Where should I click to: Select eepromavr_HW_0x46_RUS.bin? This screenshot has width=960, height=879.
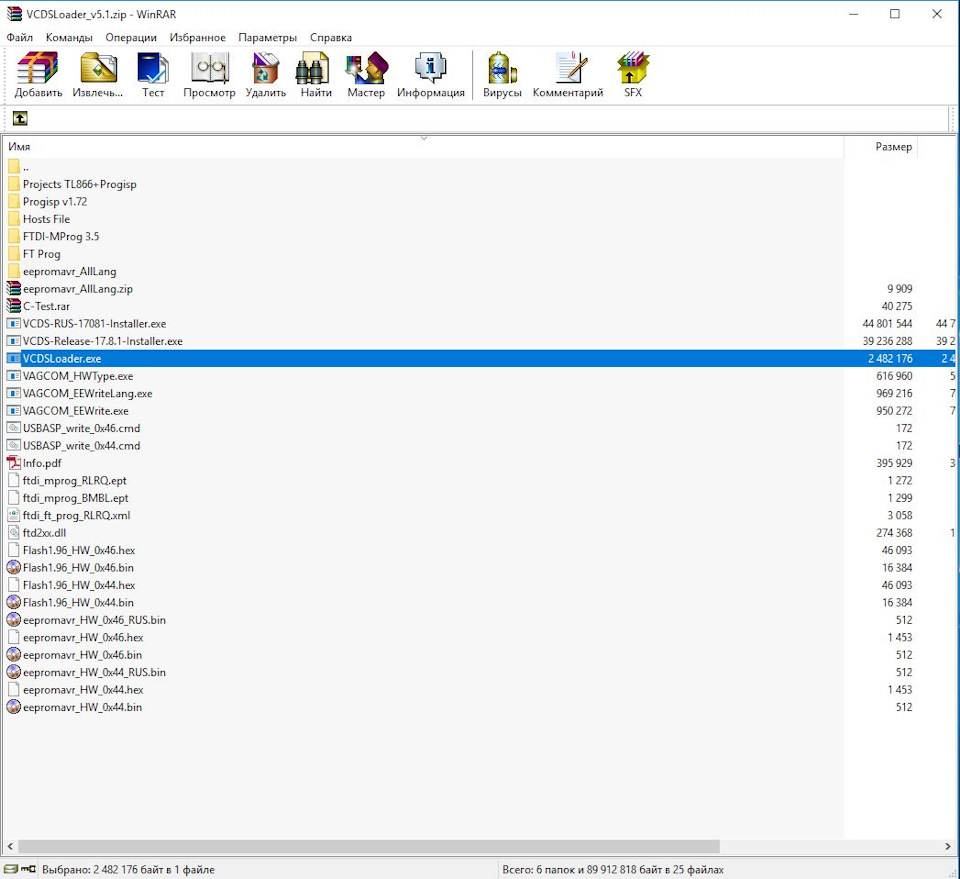click(94, 620)
